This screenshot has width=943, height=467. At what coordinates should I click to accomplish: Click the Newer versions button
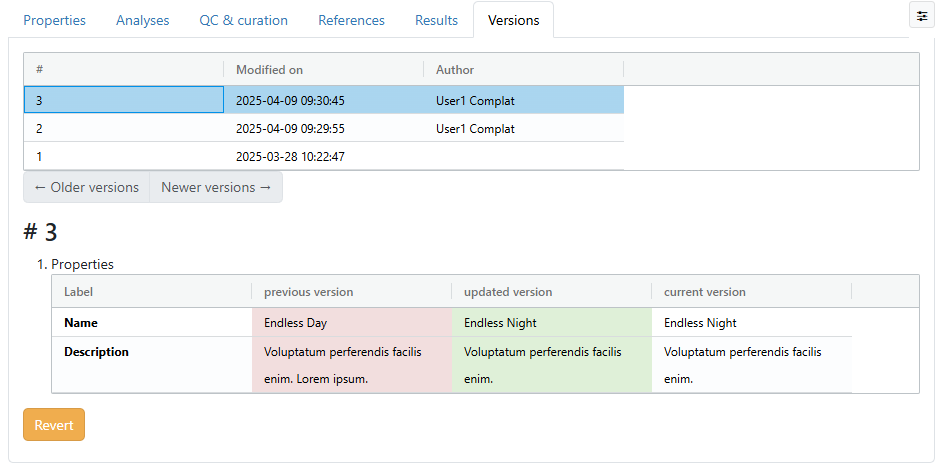click(x=216, y=187)
